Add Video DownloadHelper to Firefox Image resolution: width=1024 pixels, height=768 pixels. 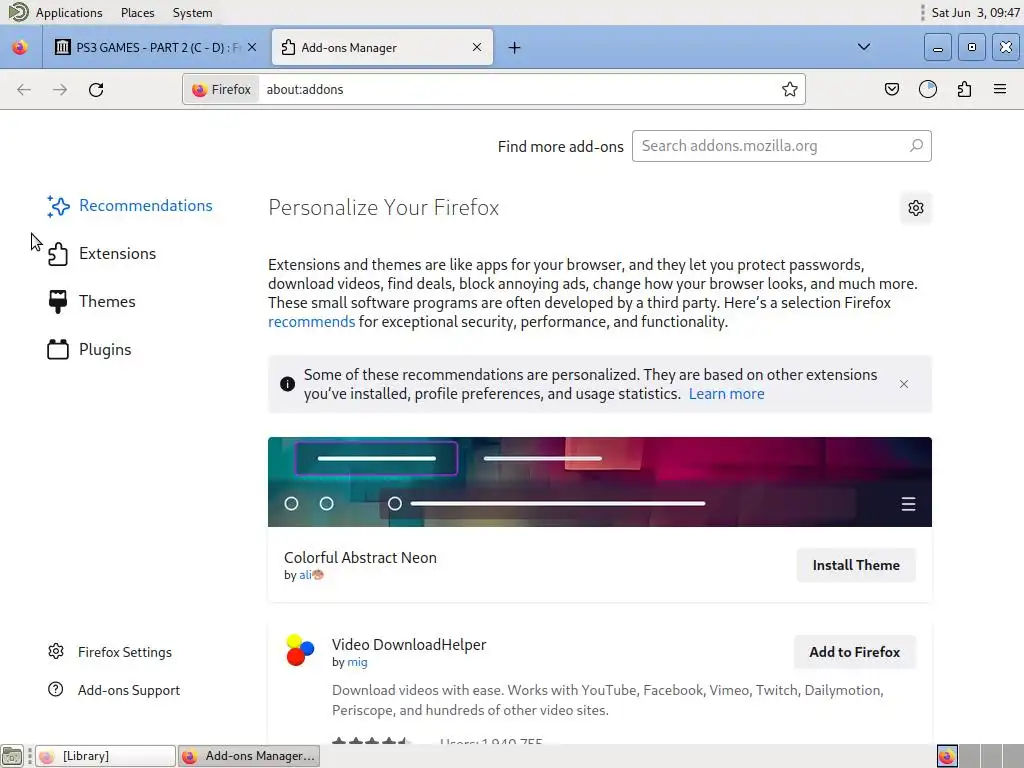[x=855, y=652]
